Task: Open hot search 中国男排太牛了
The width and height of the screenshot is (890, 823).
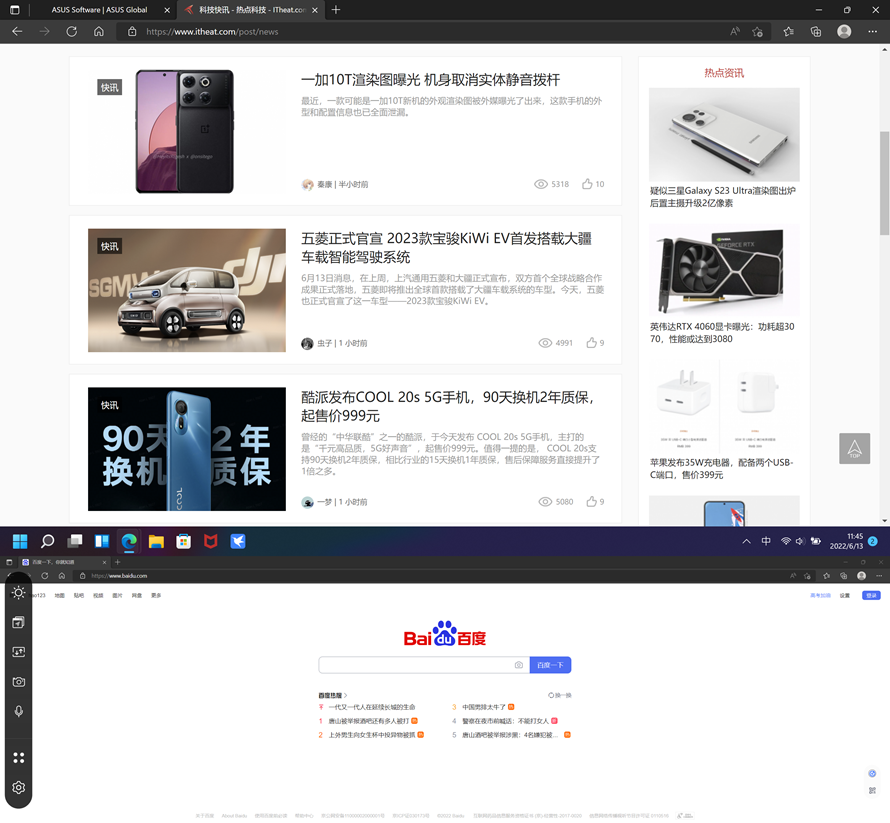Action: [484, 707]
